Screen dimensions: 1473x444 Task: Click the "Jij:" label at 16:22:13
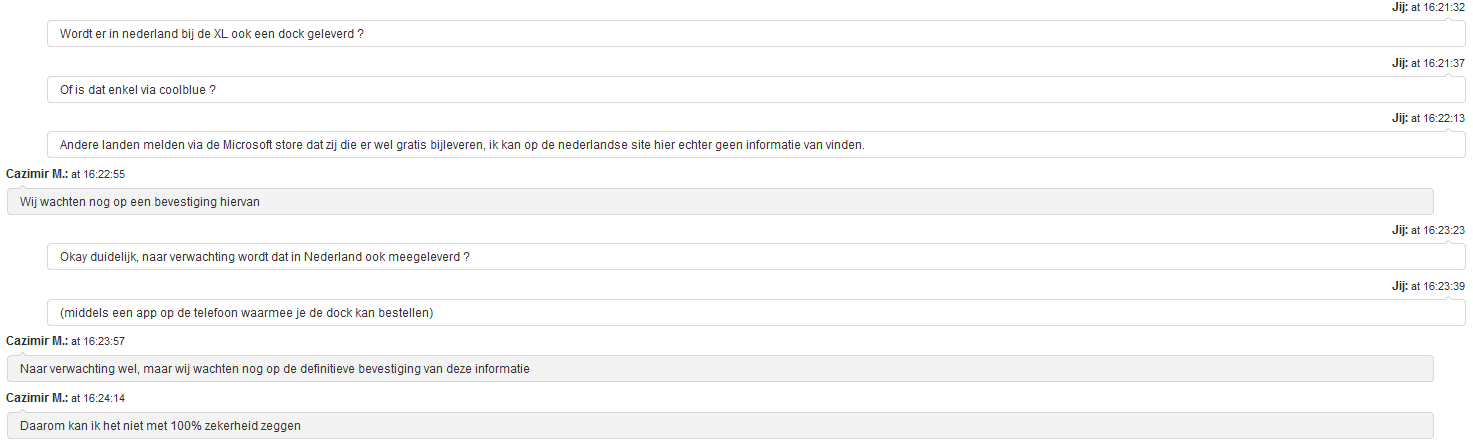tap(1399, 118)
